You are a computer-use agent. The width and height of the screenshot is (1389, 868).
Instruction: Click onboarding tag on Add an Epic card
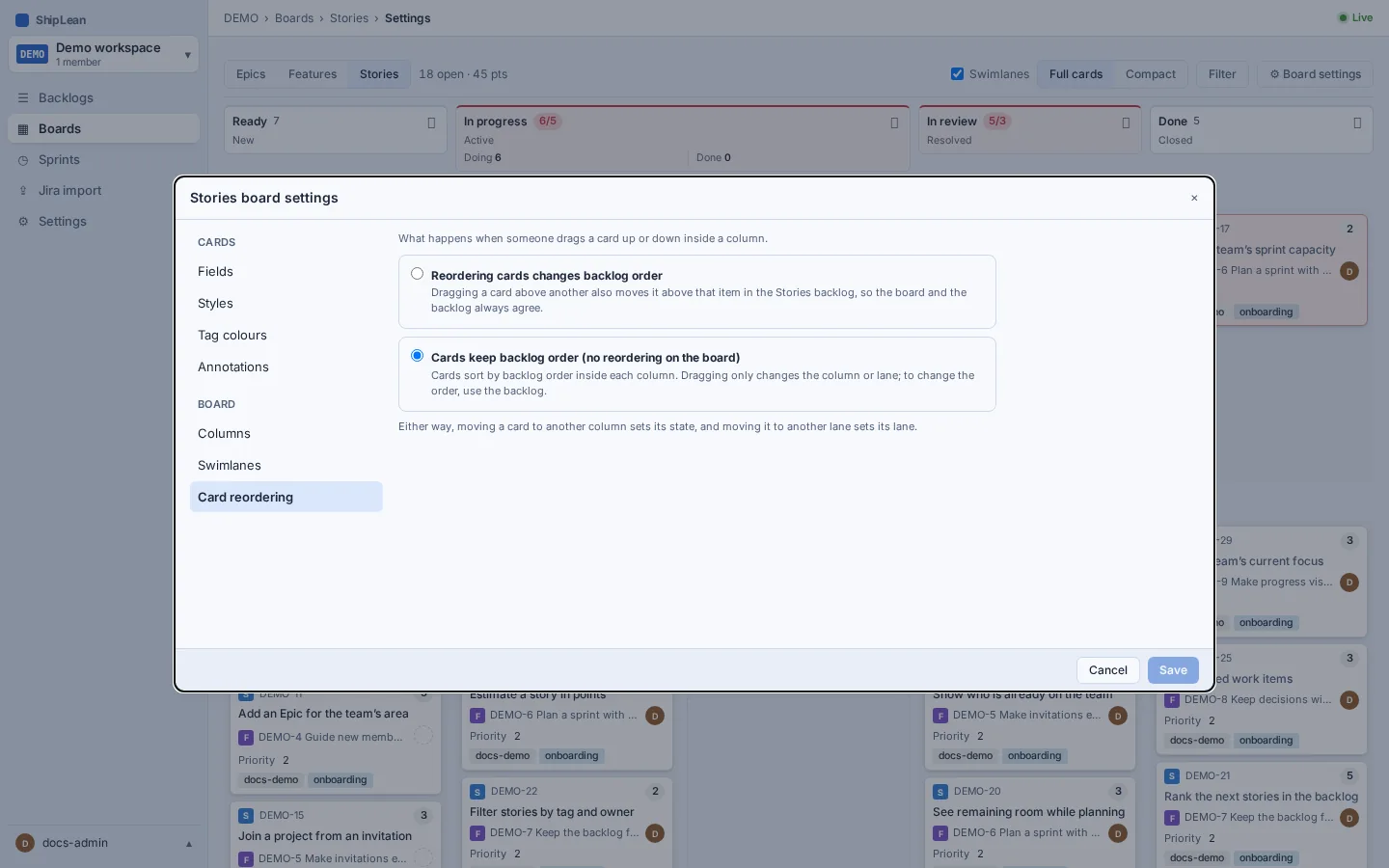[340, 780]
